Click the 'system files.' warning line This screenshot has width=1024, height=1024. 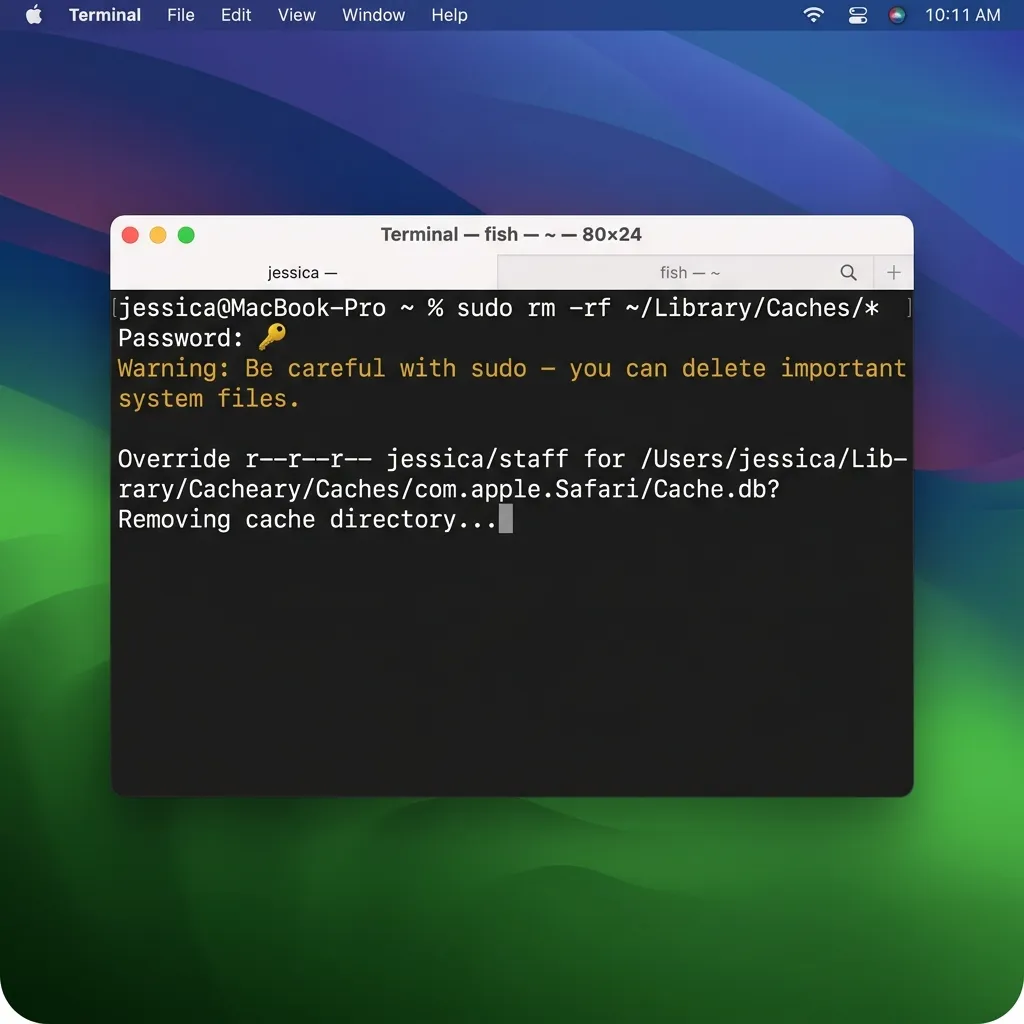pos(209,398)
